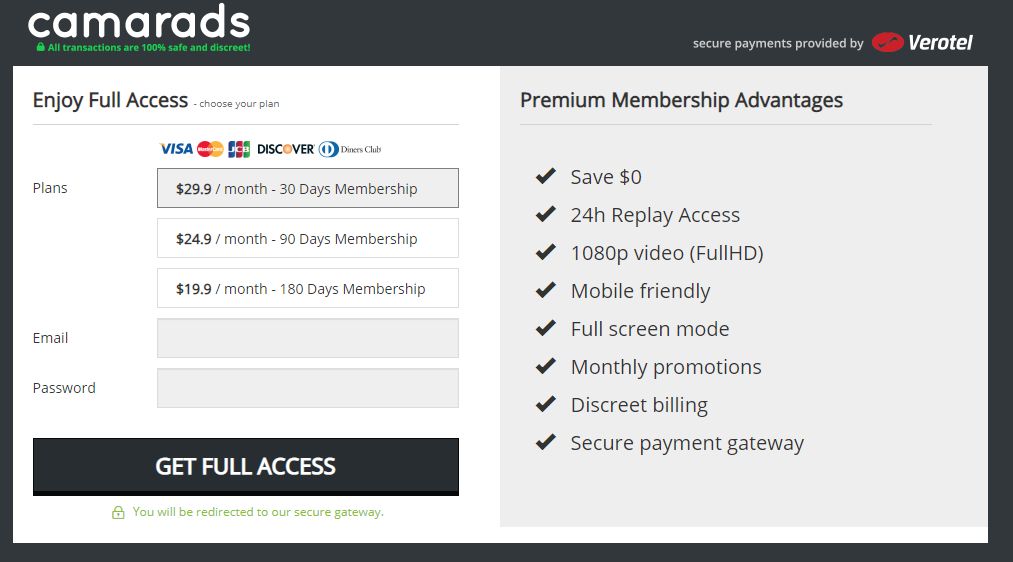
Task: Click the Secure payment gateway checkmark
Action: (545, 442)
